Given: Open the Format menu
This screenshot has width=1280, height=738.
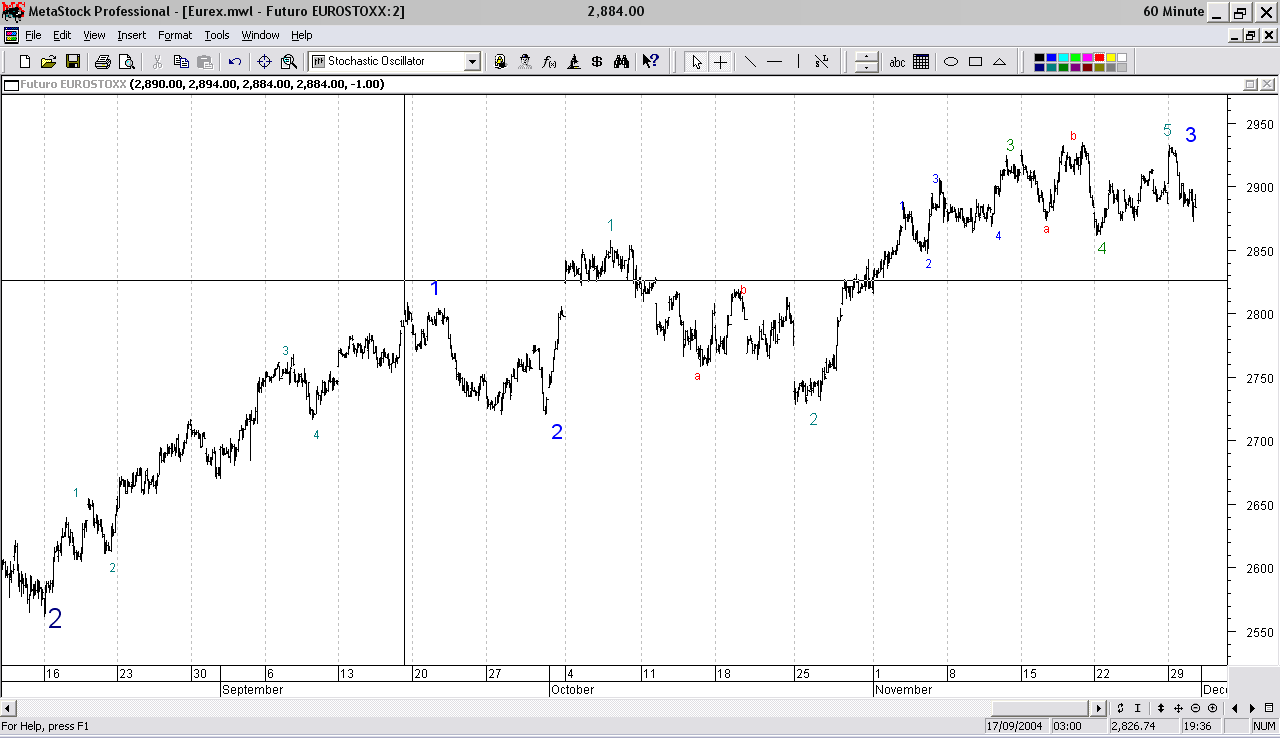Looking at the screenshot, I should (x=175, y=35).
